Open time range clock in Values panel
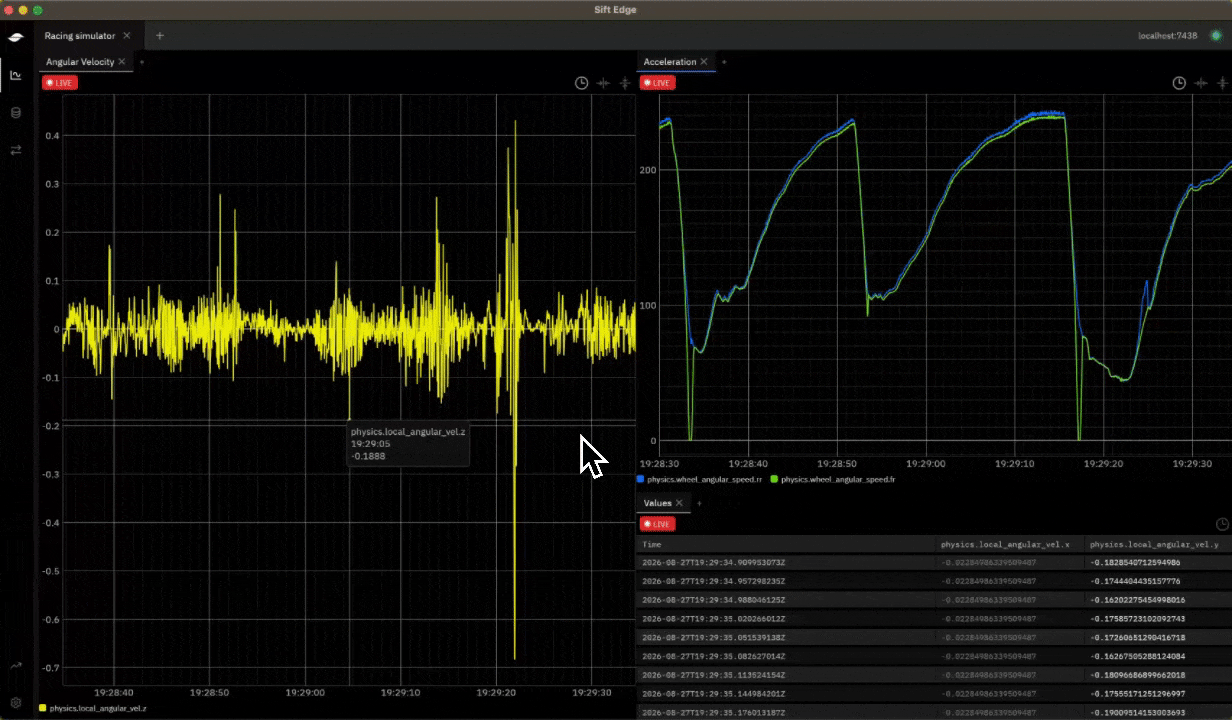 tap(1221, 524)
